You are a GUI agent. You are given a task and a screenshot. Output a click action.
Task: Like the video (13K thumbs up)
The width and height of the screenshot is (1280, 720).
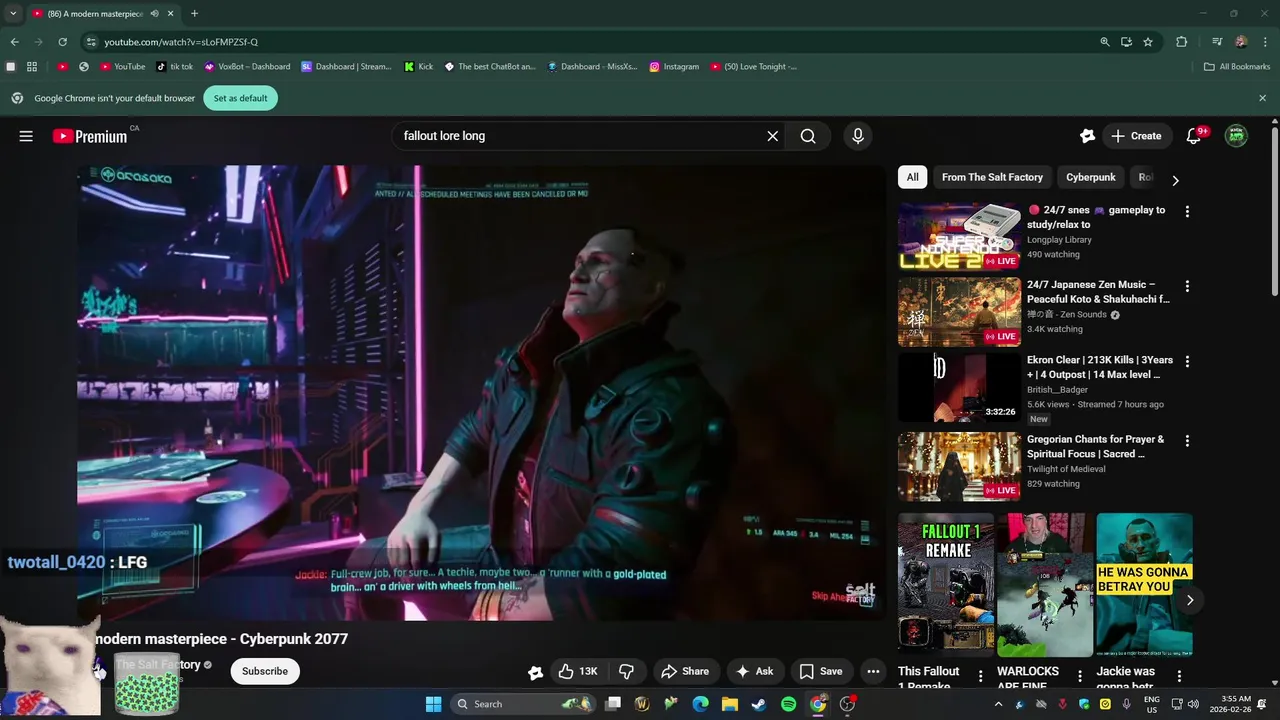577,671
